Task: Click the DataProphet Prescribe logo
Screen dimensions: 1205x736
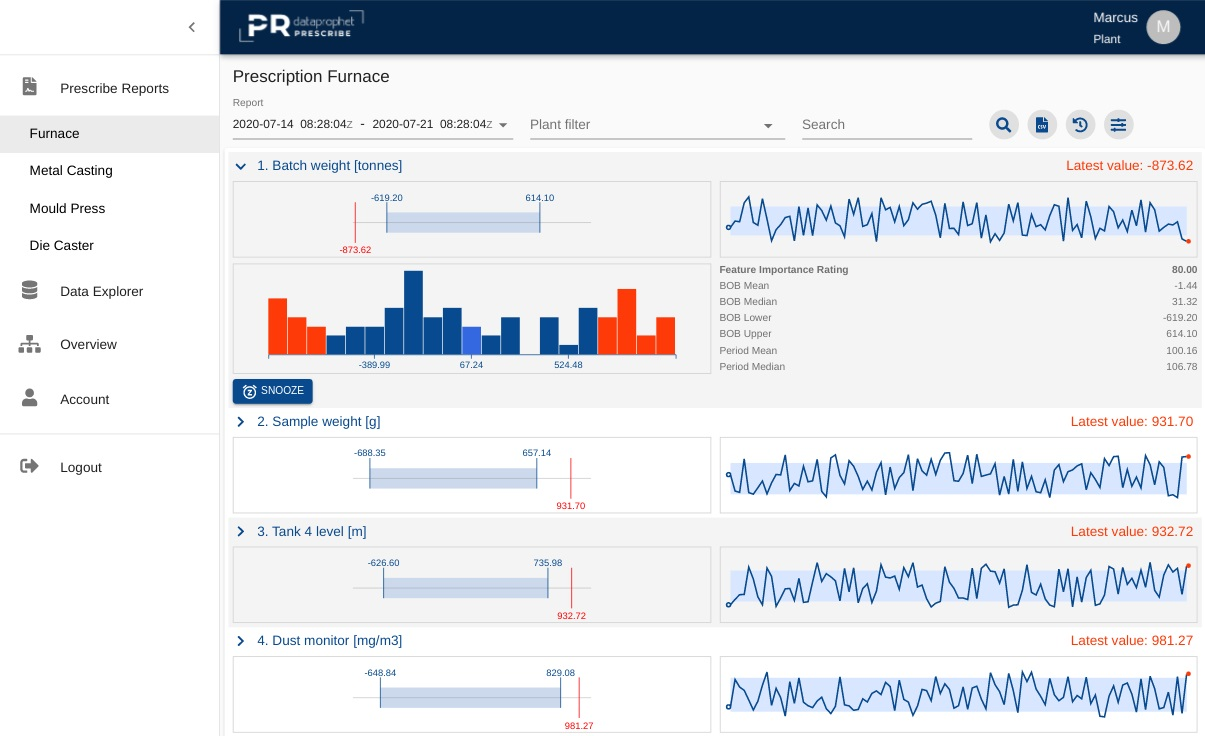Action: (299, 26)
